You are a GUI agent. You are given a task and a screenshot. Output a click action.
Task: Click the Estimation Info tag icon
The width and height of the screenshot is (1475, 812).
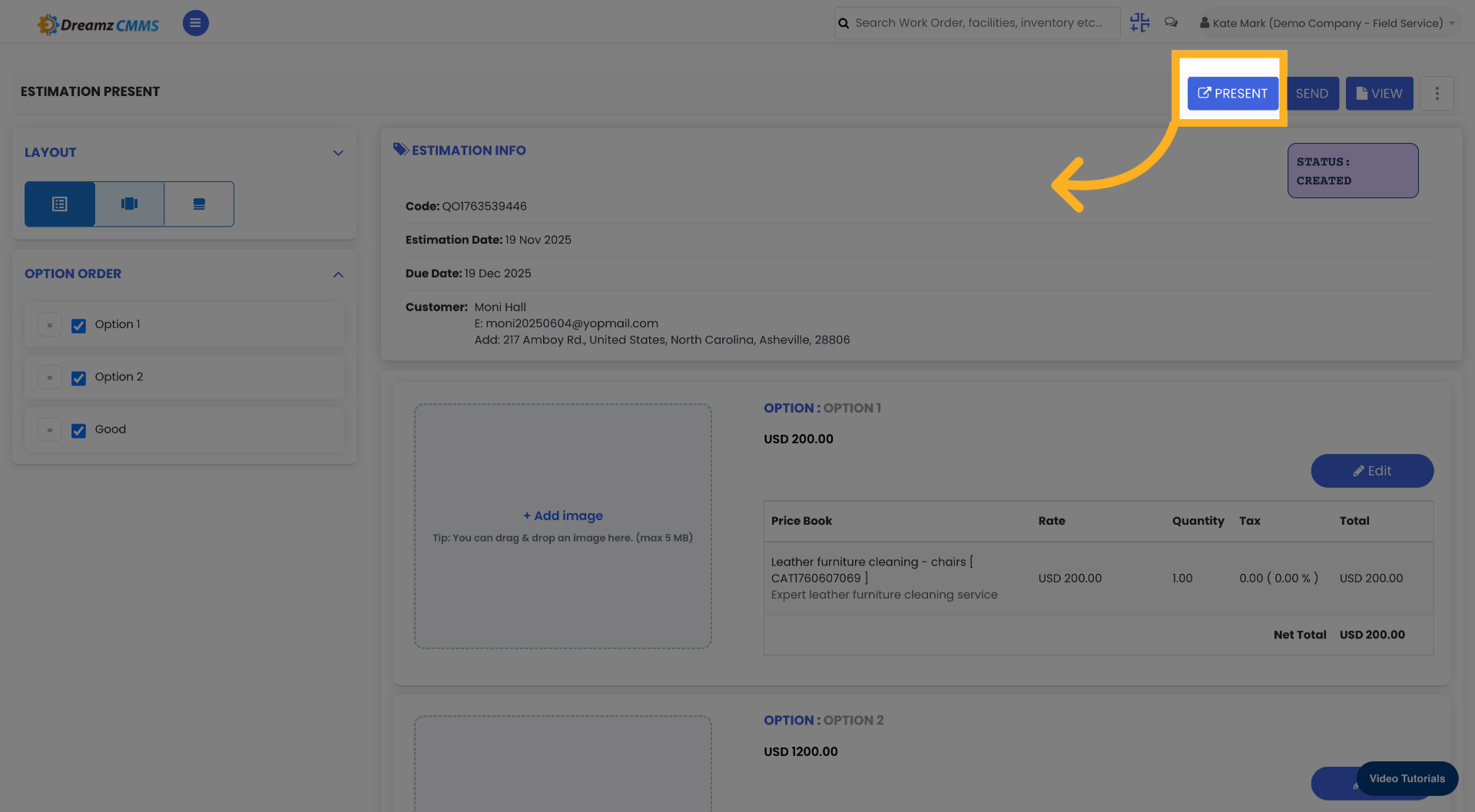coord(400,149)
